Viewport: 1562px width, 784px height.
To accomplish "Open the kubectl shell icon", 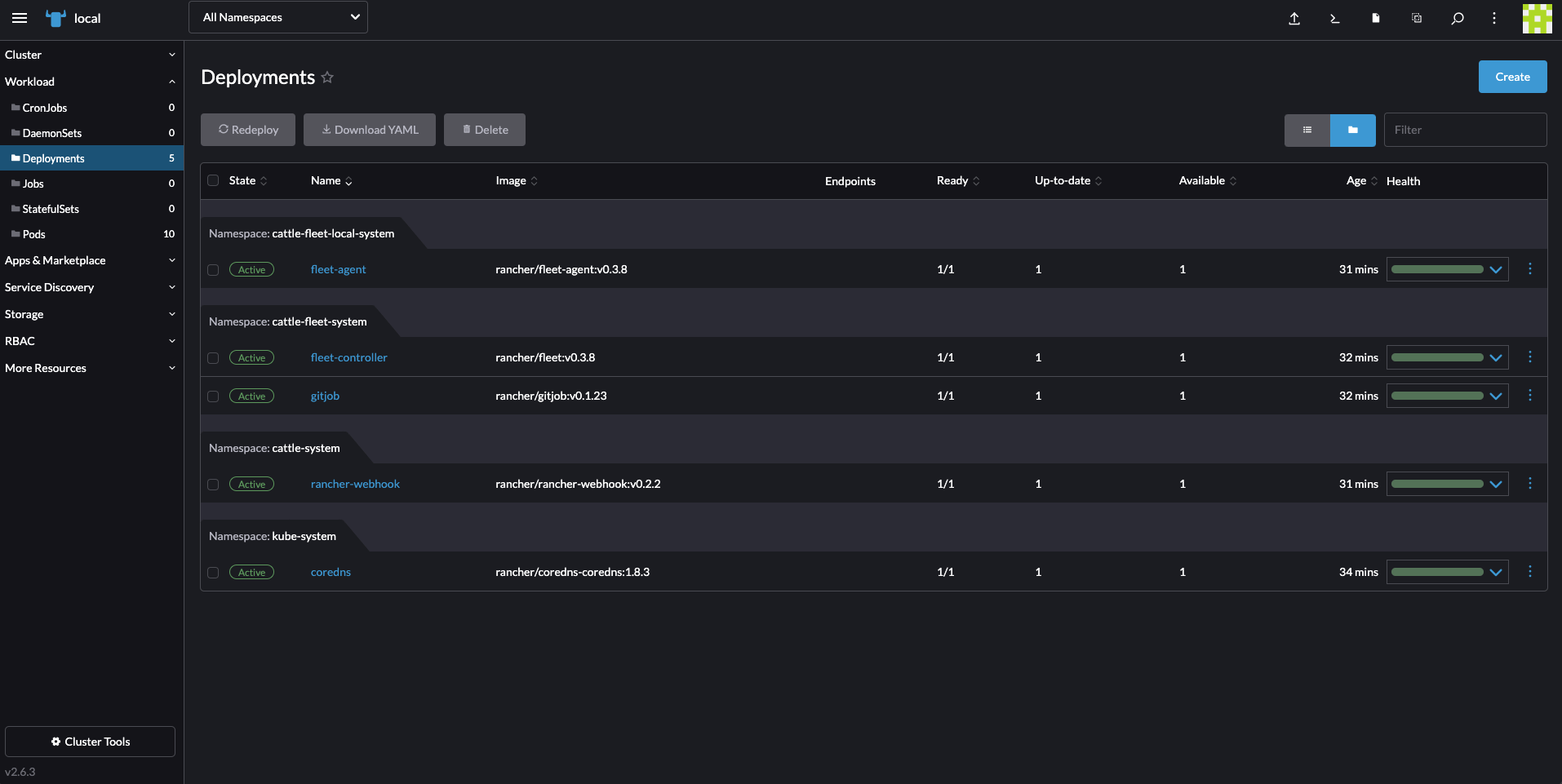I will (1335, 18).
